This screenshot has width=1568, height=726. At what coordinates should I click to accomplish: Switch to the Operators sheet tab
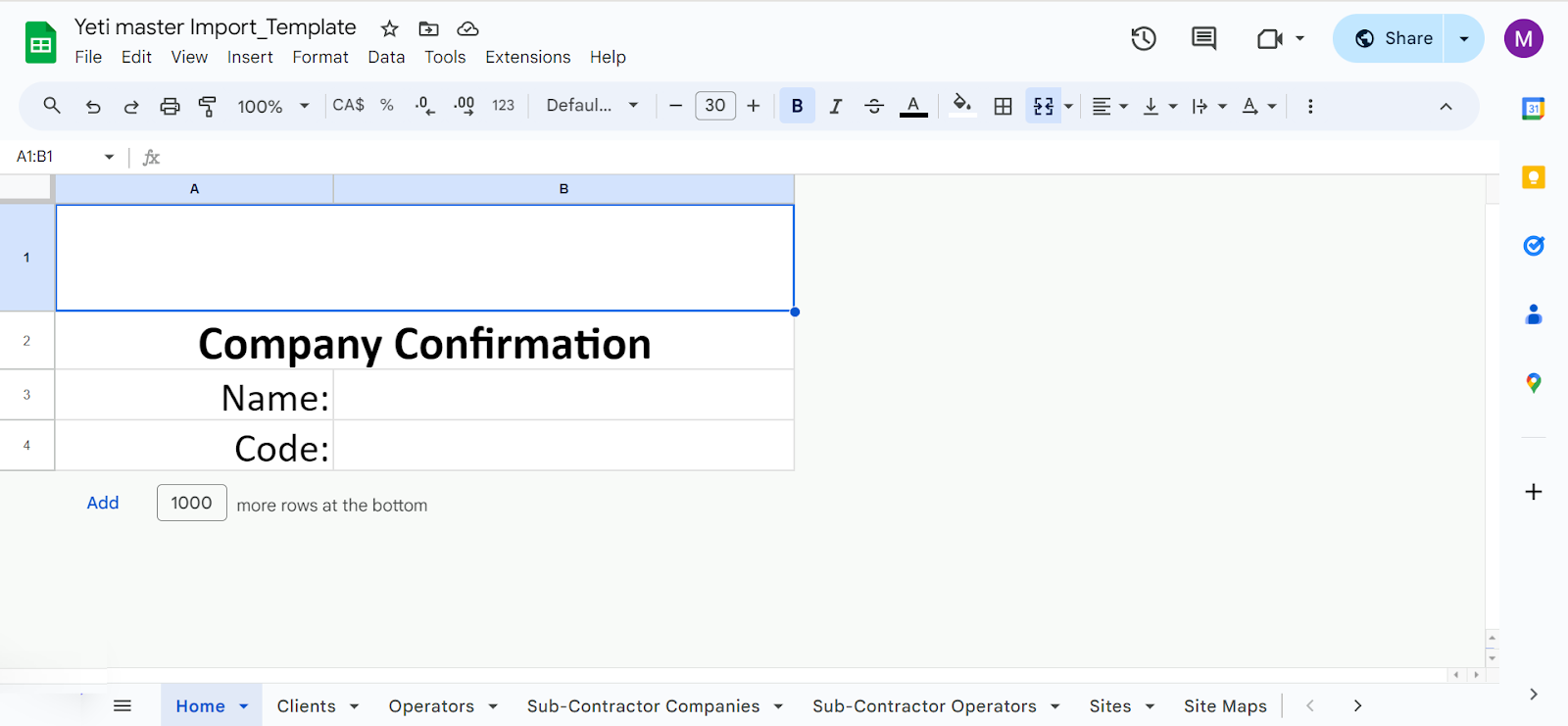pos(431,706)
